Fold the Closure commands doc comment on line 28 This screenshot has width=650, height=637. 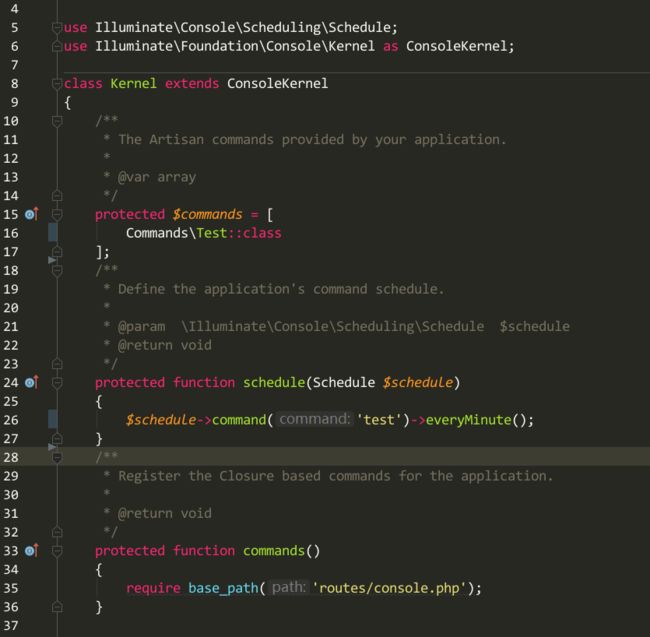click(x=57, y=457)
